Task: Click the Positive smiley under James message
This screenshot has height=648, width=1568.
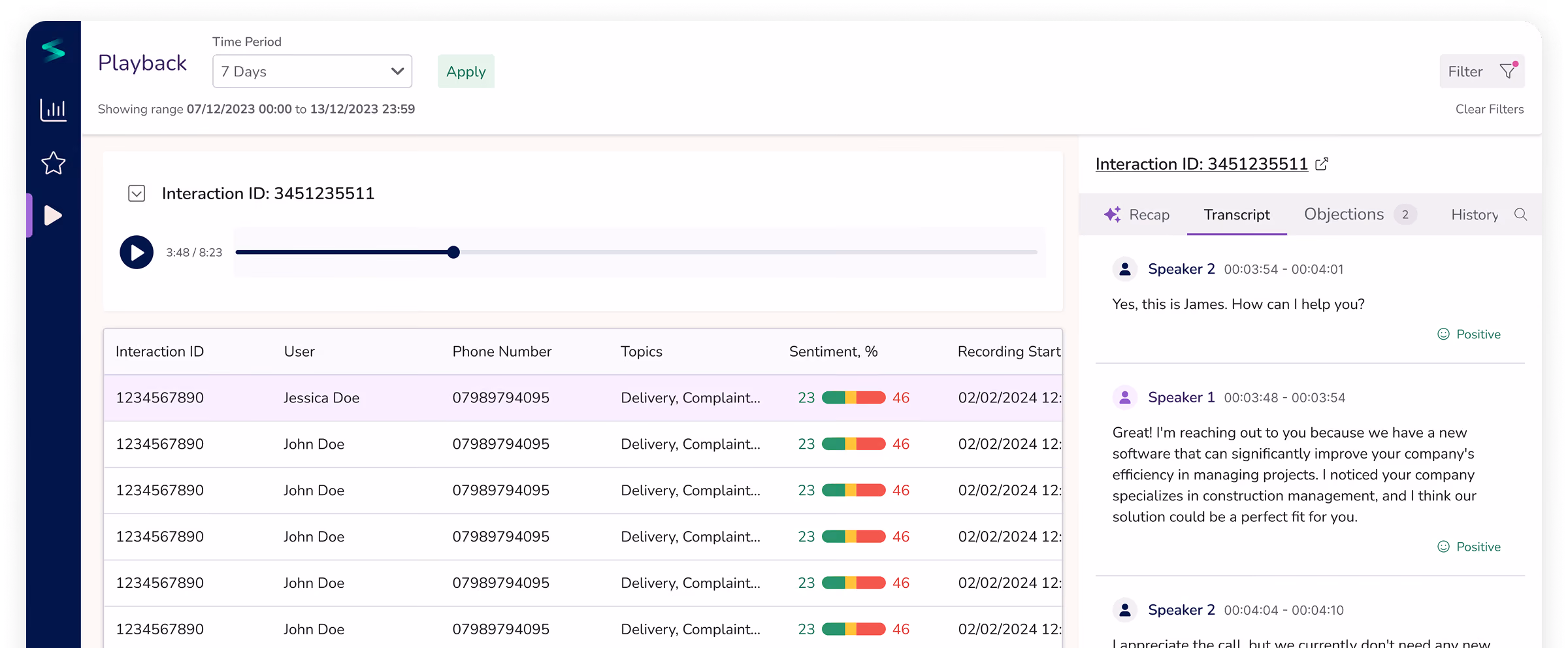Action: pyautogui.click(x=1444, y=334)
